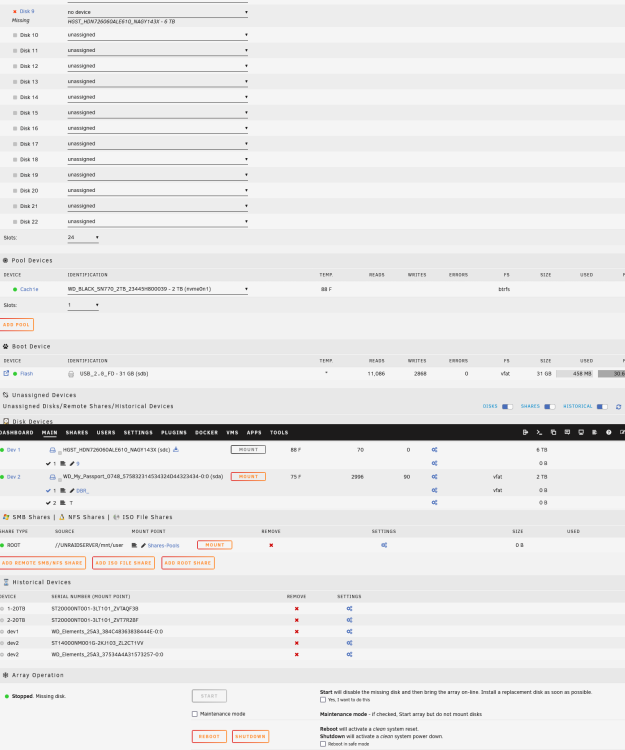Click ADD POOL button

16,325
